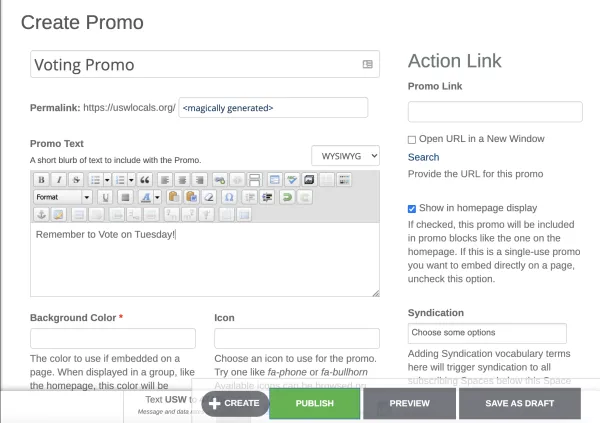This screenshot has height=423, width=600.
Task: Click into the Background Color field
Action: [x=113, y=338]
